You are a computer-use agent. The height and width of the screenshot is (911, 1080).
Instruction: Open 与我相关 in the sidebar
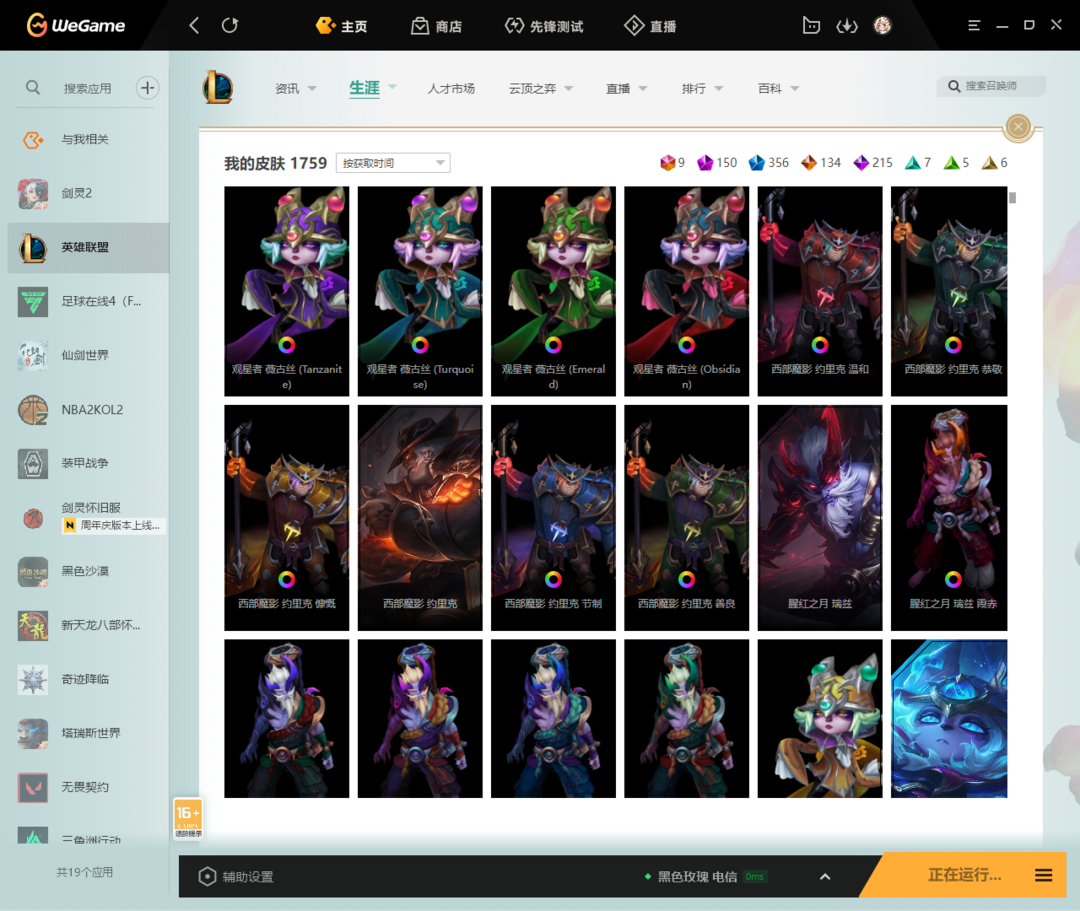pos(88,140)
